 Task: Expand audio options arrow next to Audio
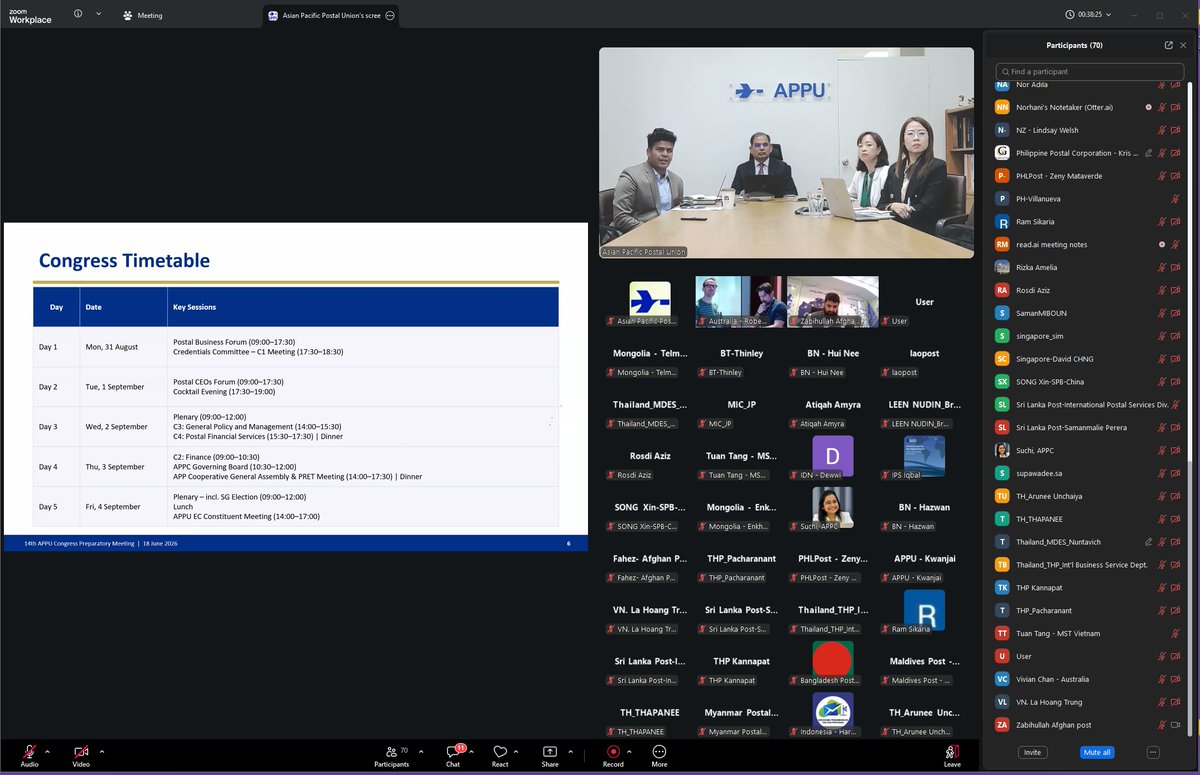(x=47, y=752)
